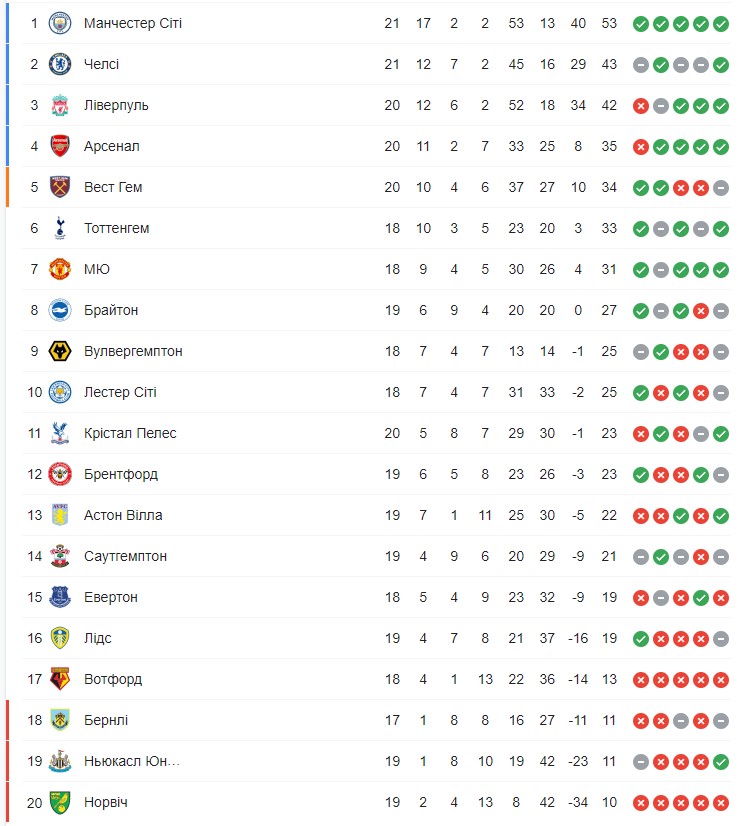
Task: Click the Manchester City club crest
Action: click(60, 23)
